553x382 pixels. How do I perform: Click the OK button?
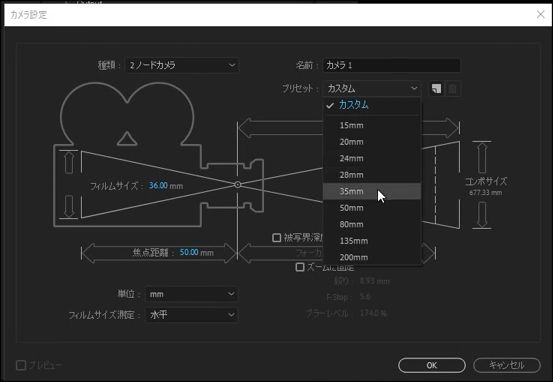(x=432, y=365)
